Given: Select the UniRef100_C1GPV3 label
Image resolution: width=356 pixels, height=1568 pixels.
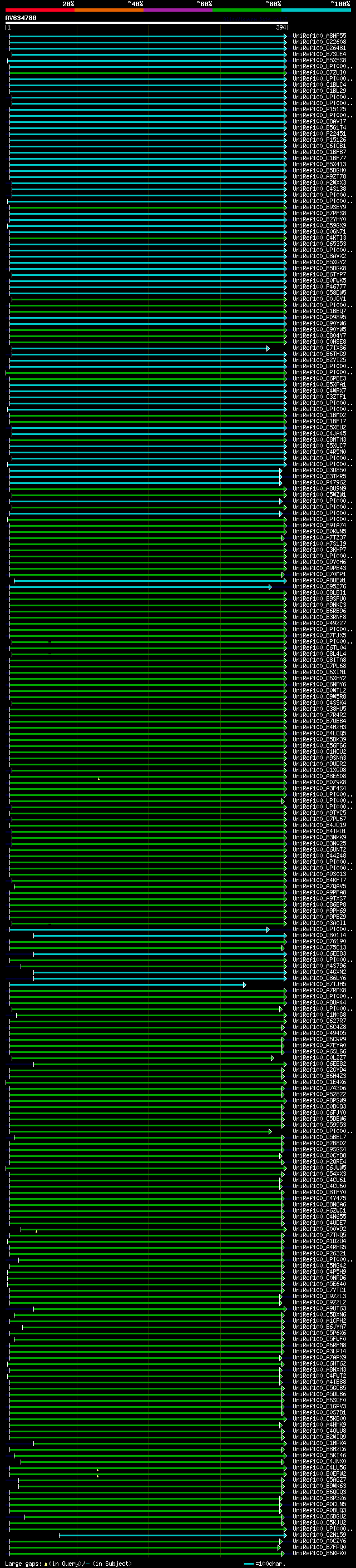Looking at the screenshot, I should [x=319, y=1406].
